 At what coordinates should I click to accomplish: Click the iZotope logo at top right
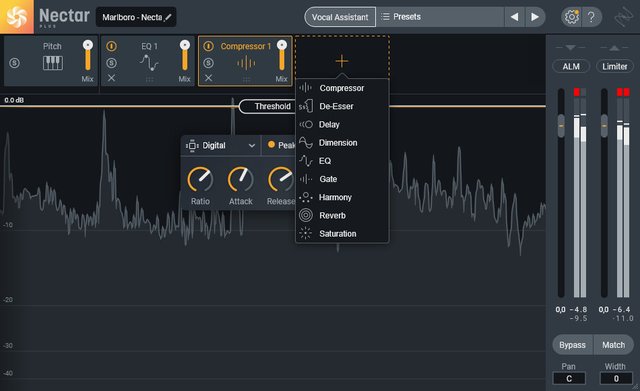coord(624,17)
